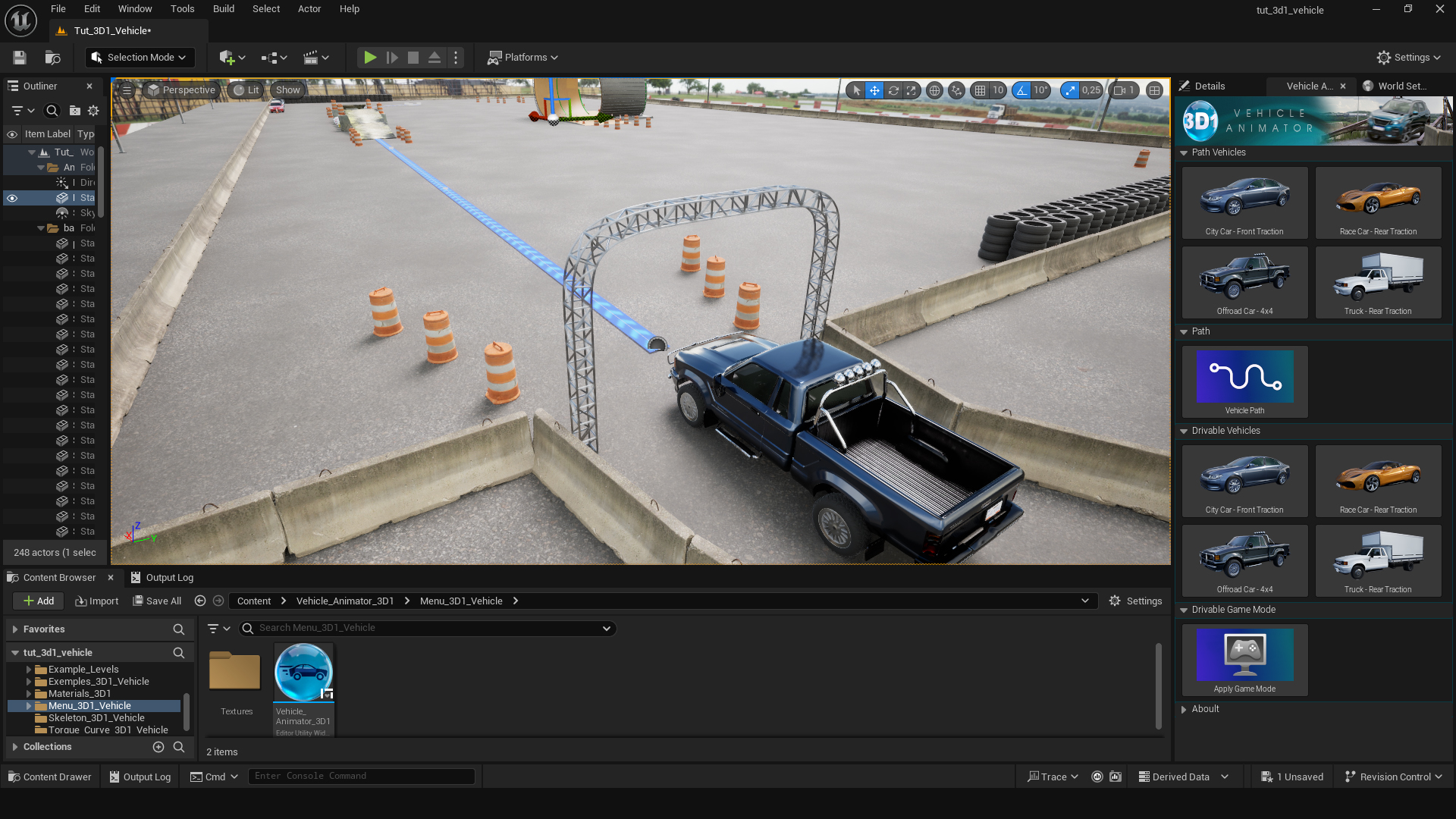The image size is (1456, 819).
Task: Select the rotate gizmo tool
Action: coord(893,90)
